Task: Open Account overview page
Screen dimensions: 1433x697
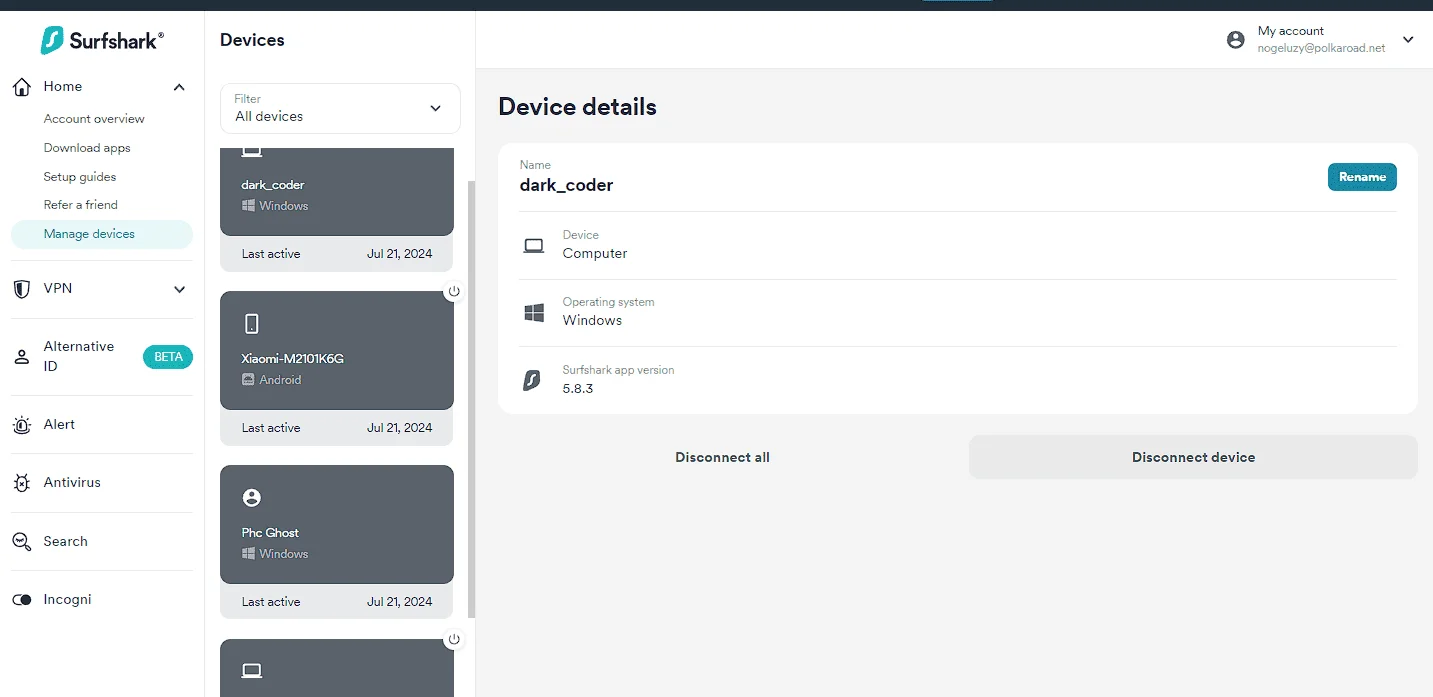Action: coord(94,119)
